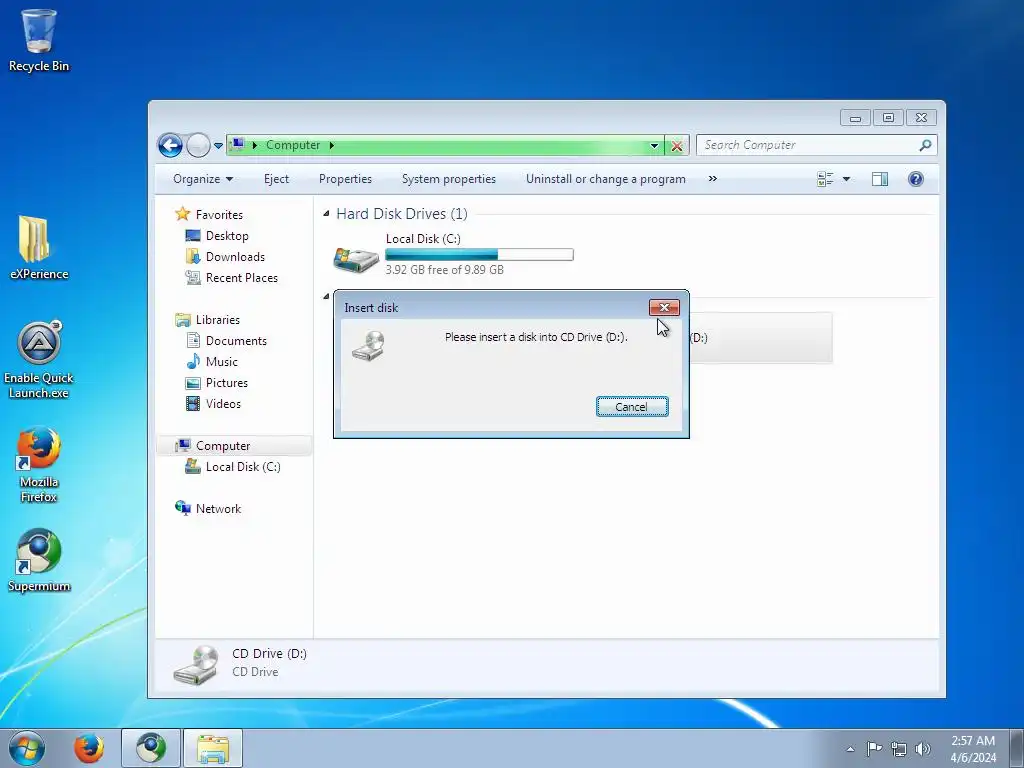Image resolution: width=1024 pixels, height=768 pixels.
Task: Click Local Disk (C:) capacity bar
Action: point(479,255)
